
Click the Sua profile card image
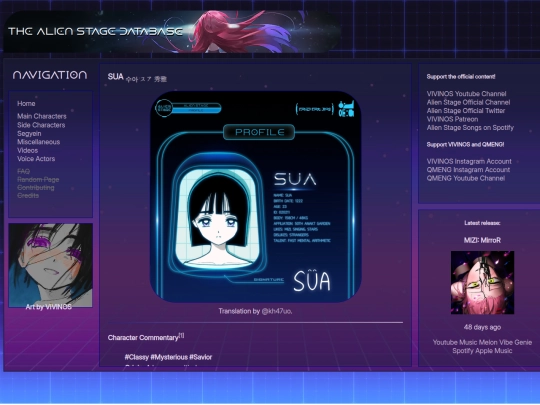(x=256, y=197)
